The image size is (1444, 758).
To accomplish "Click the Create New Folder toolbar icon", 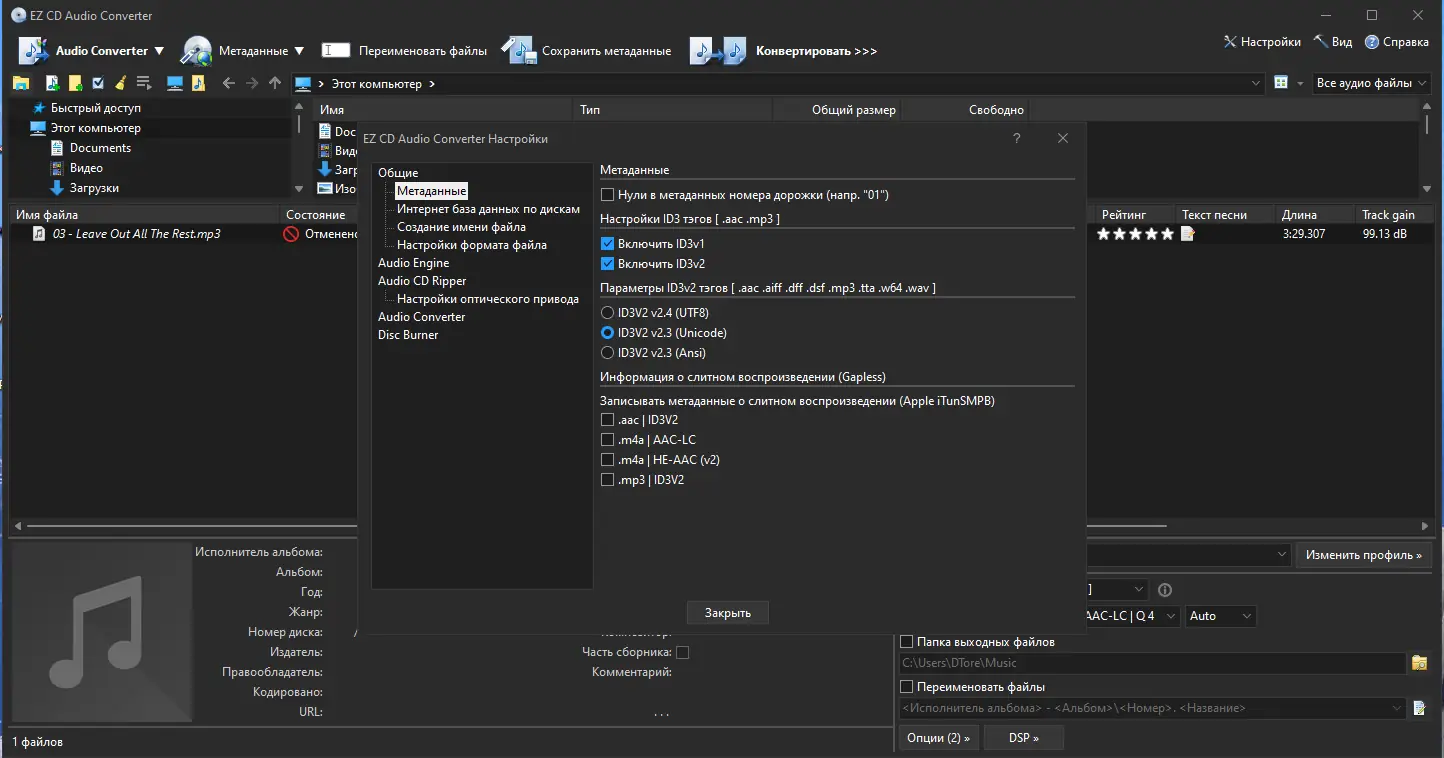I will pyautogui.click(x=75, y=82).
